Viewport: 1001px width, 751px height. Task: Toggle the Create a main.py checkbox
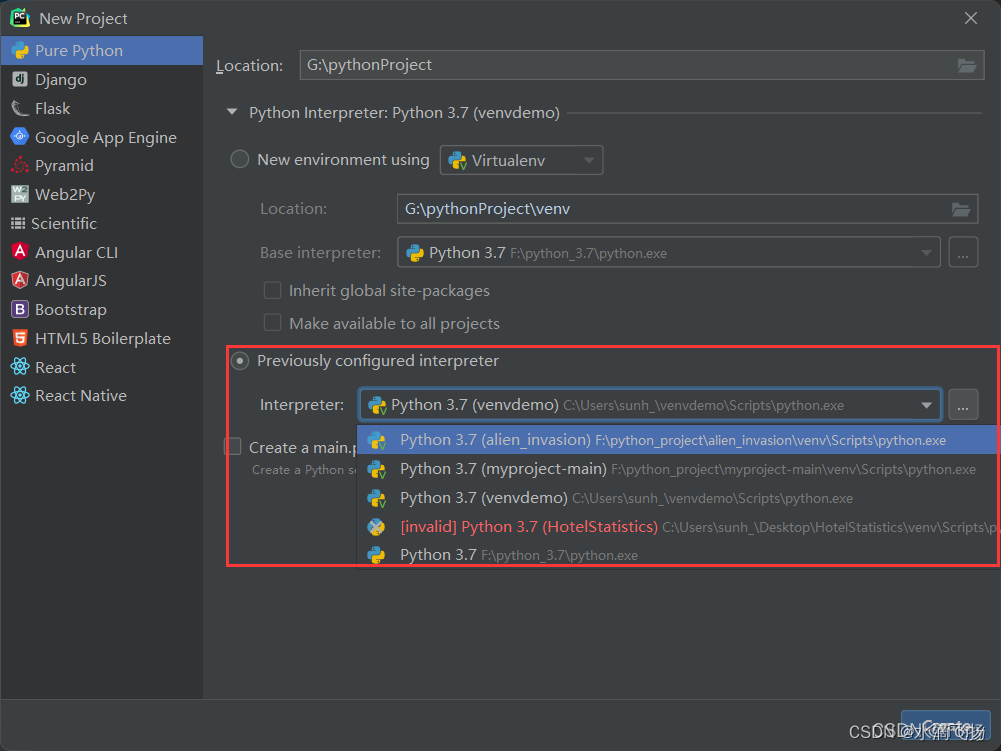click(233, 446)
